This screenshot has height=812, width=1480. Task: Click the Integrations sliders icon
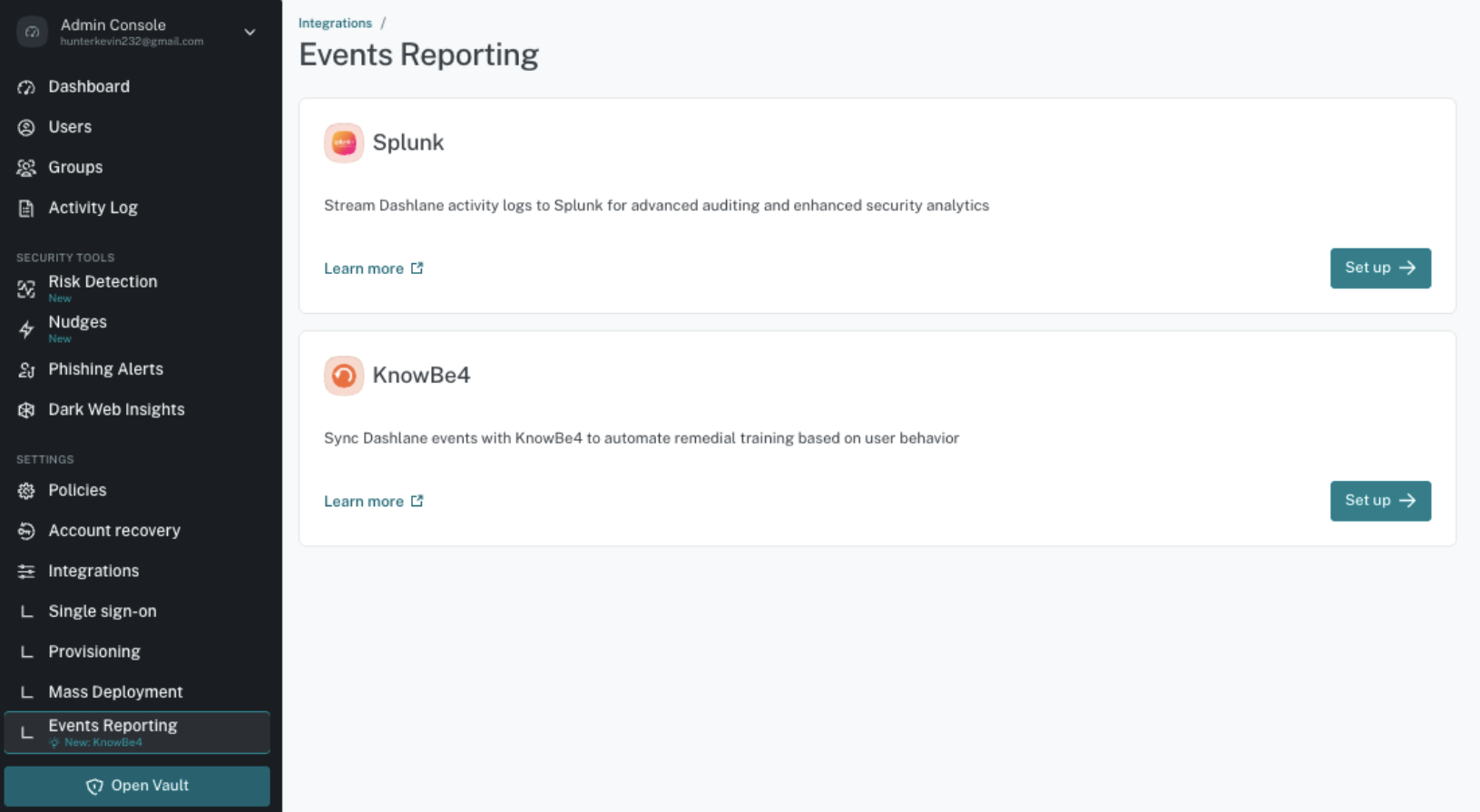click(26, 572)
